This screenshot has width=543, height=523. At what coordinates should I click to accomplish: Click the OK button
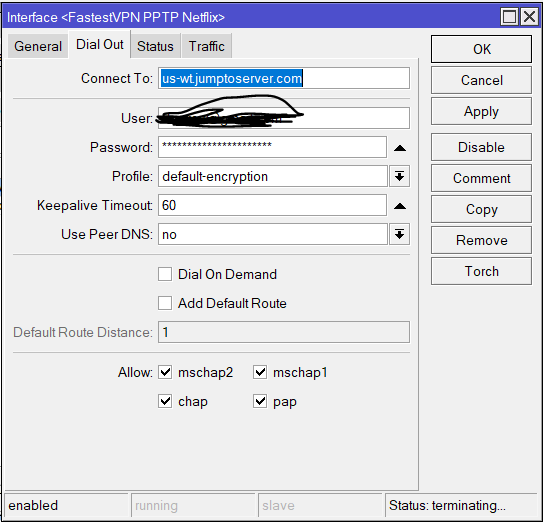tap(481, 49)
